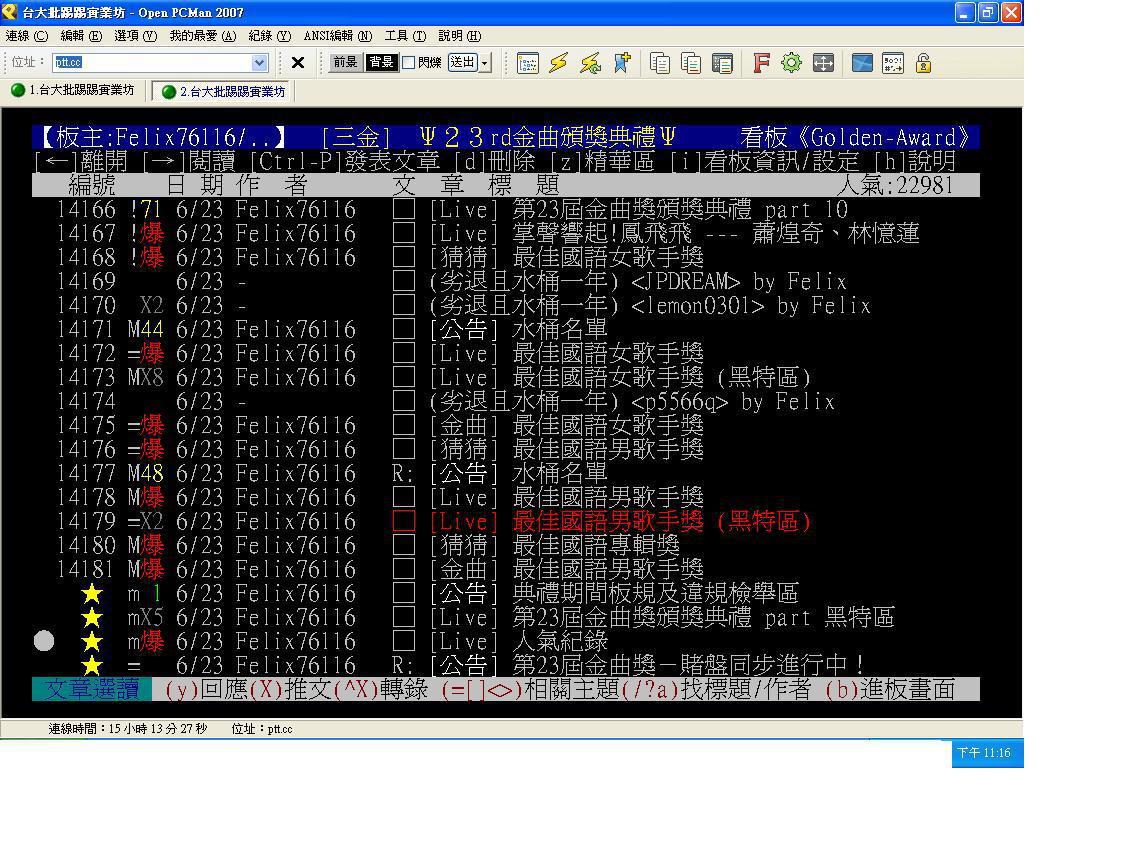Click the 背景 background color button

[381, 62]
